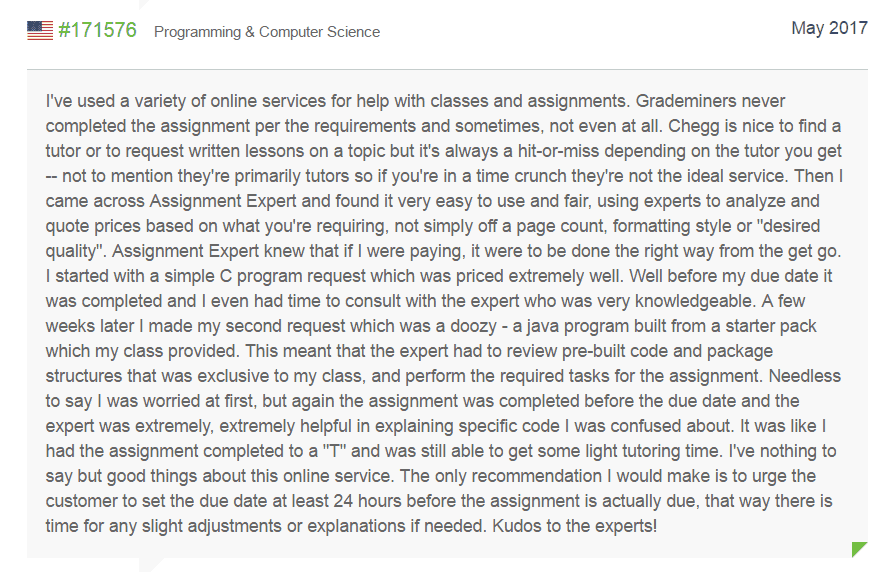Viewport: 881px width, 572px height.
Task: Click the closing "Kudos to the experts!" sentence
Action: (577, 525)
